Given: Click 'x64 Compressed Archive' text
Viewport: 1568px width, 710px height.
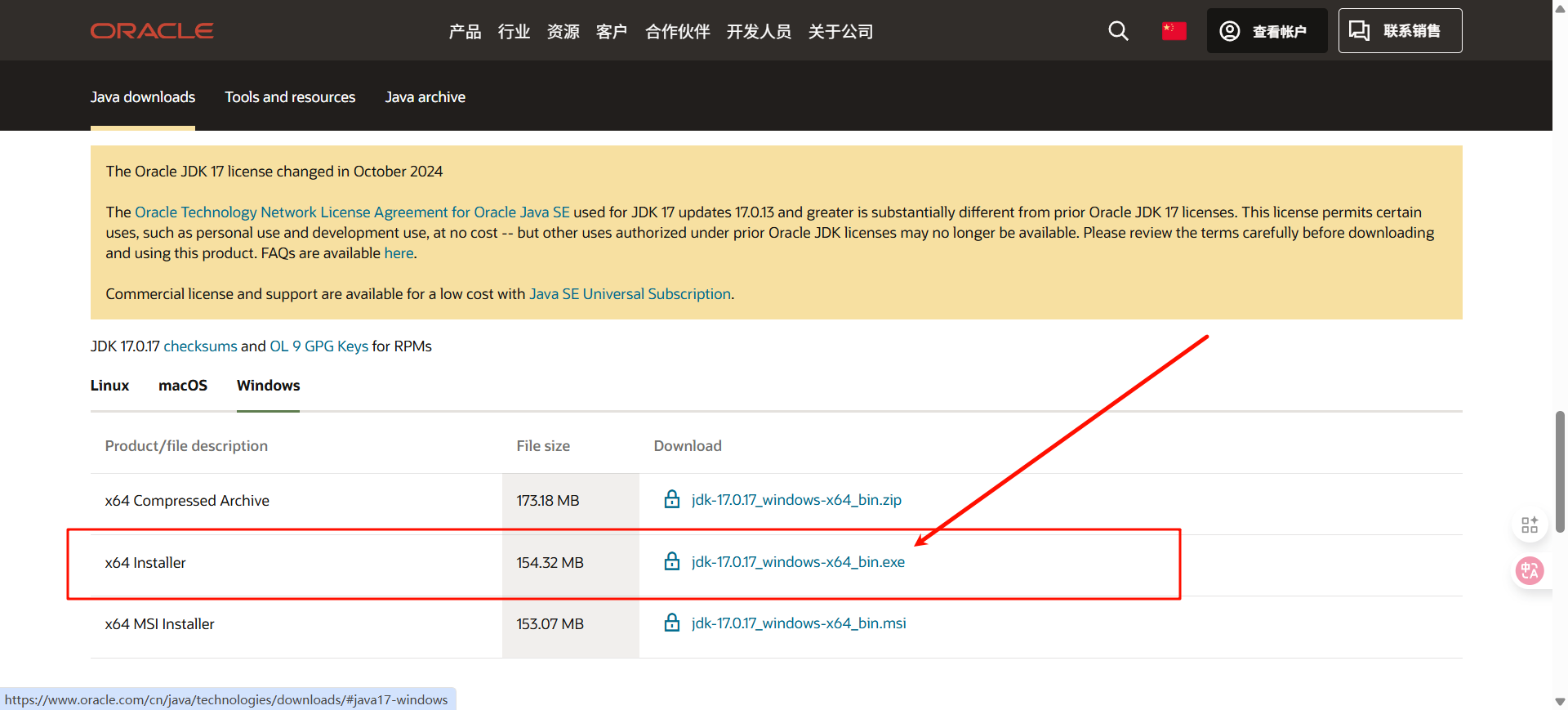Looking at the screenshot, I should [187, 501].
